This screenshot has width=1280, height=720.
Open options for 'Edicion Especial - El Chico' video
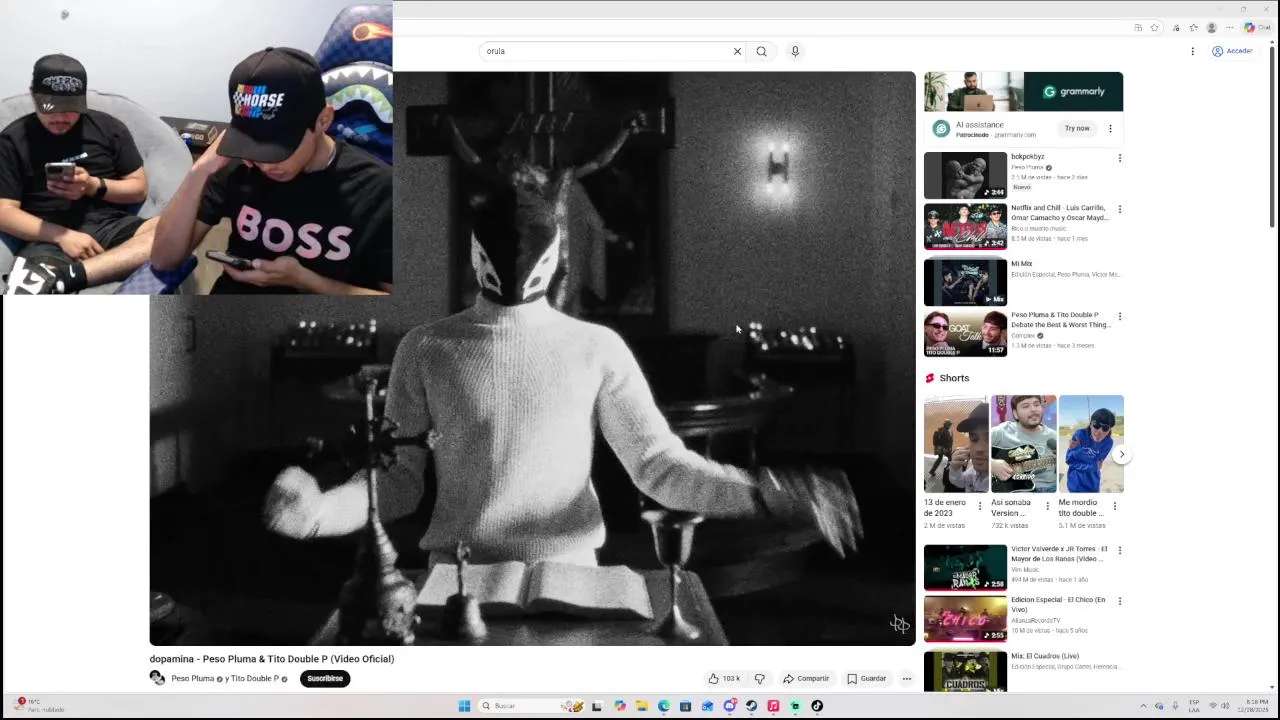pos(1119,601)
